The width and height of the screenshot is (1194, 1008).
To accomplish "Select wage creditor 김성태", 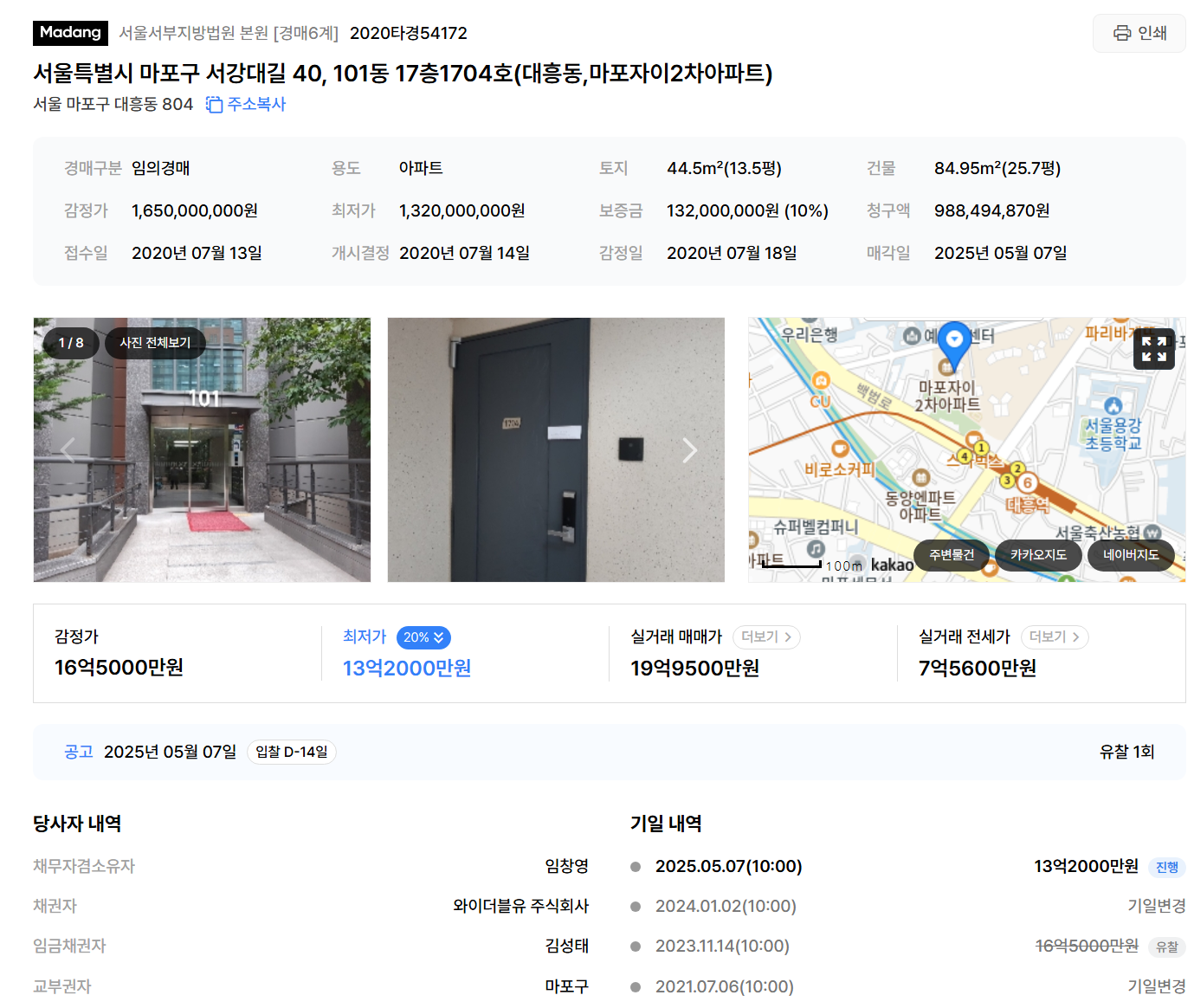I will point(567,946).
